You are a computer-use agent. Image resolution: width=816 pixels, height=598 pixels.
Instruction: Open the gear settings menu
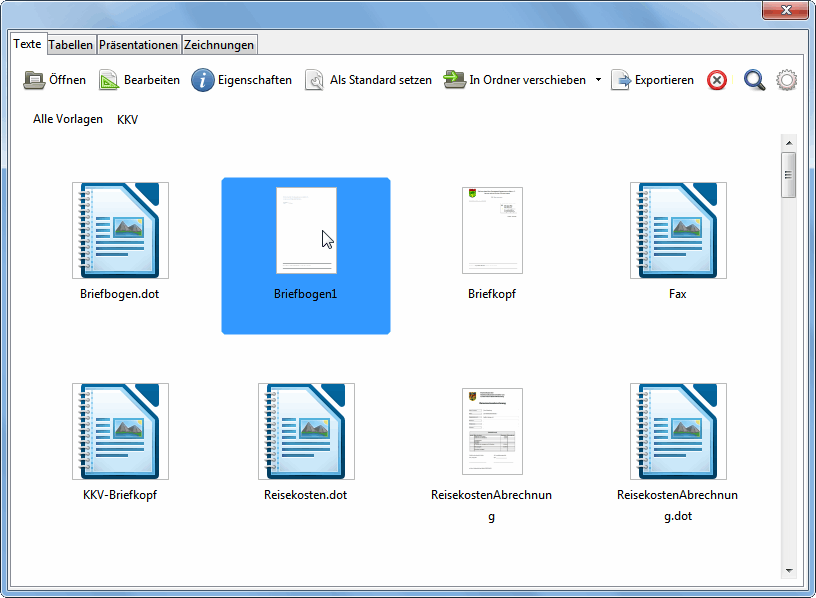coord(787,81)
